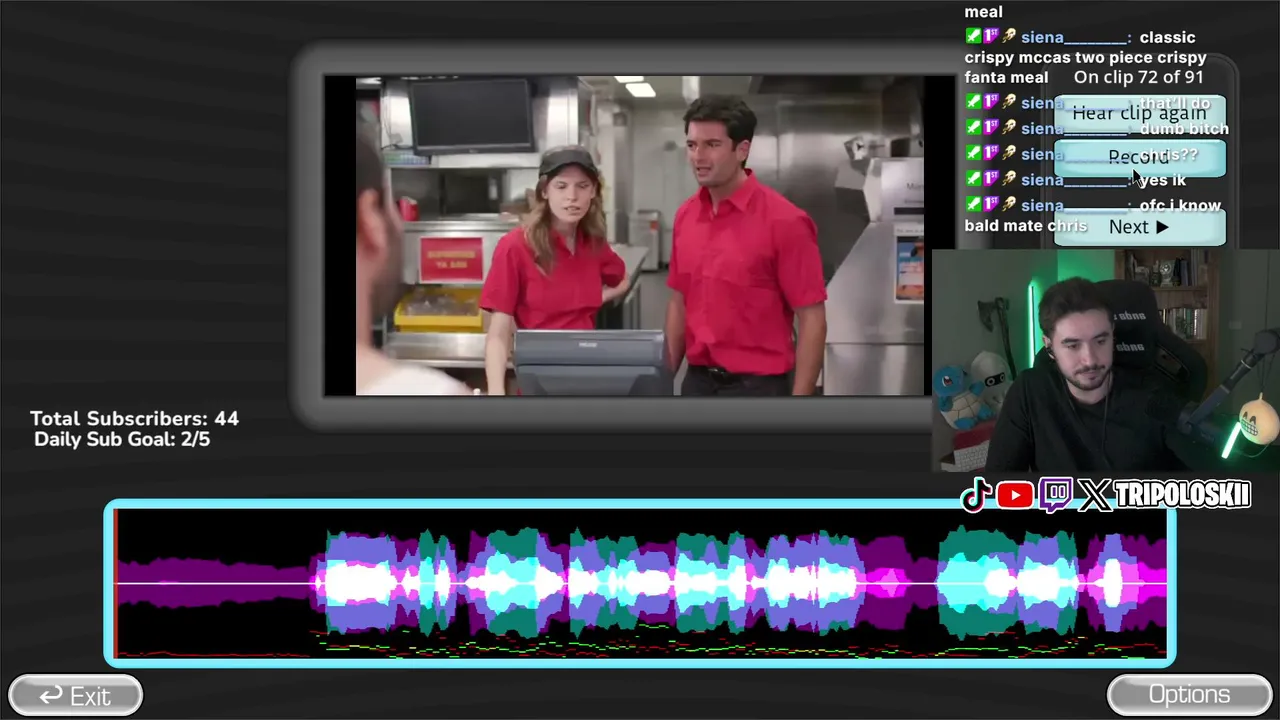
Task: Click the "yes ik" chat message
Action: coord(1162,180)
